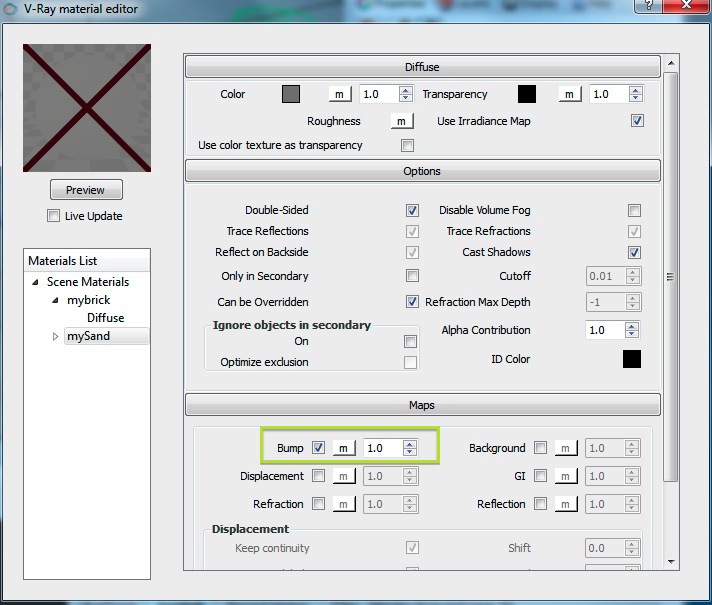The image size is (712, 605).
Task: Enable Use color texture as transparency
Action: [407, 145]
